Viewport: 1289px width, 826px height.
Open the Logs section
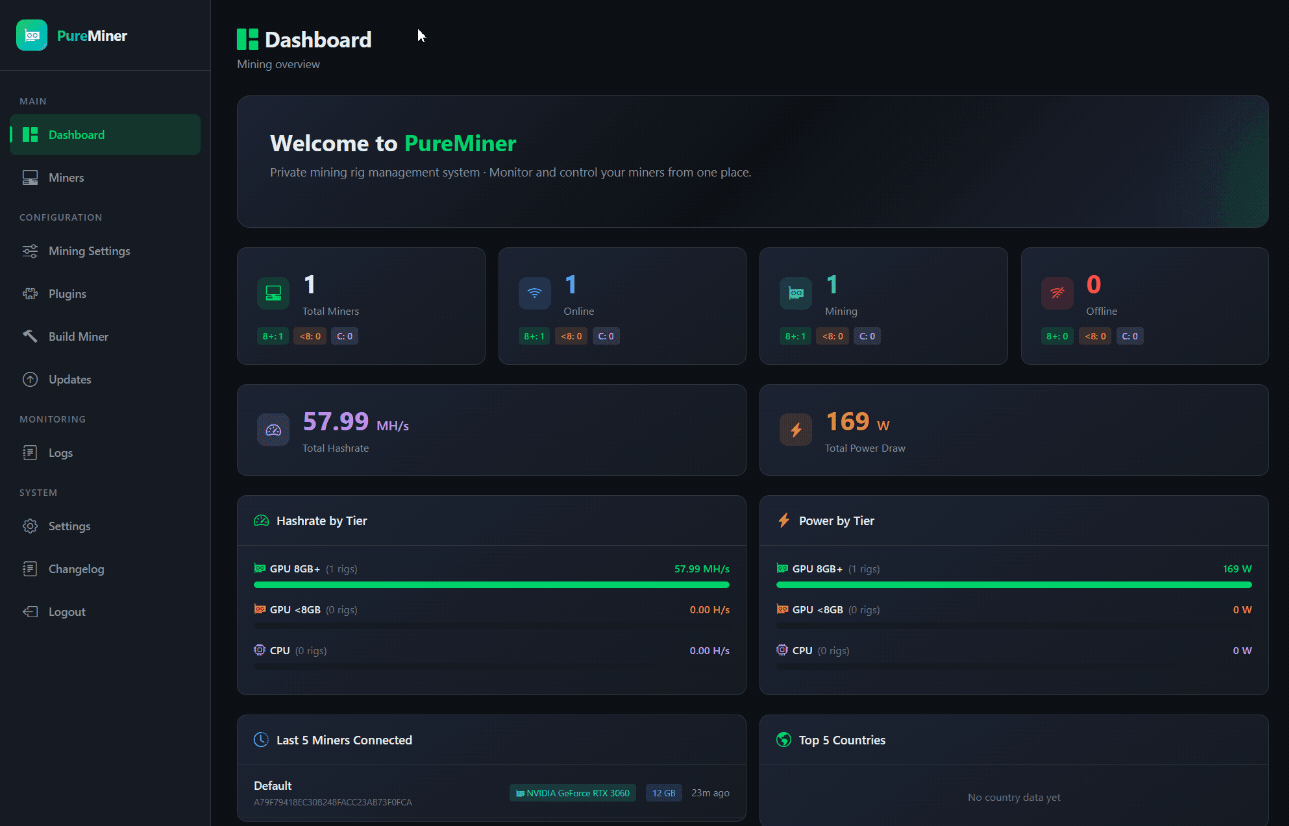pyautogui.click(x=105, y=453)
